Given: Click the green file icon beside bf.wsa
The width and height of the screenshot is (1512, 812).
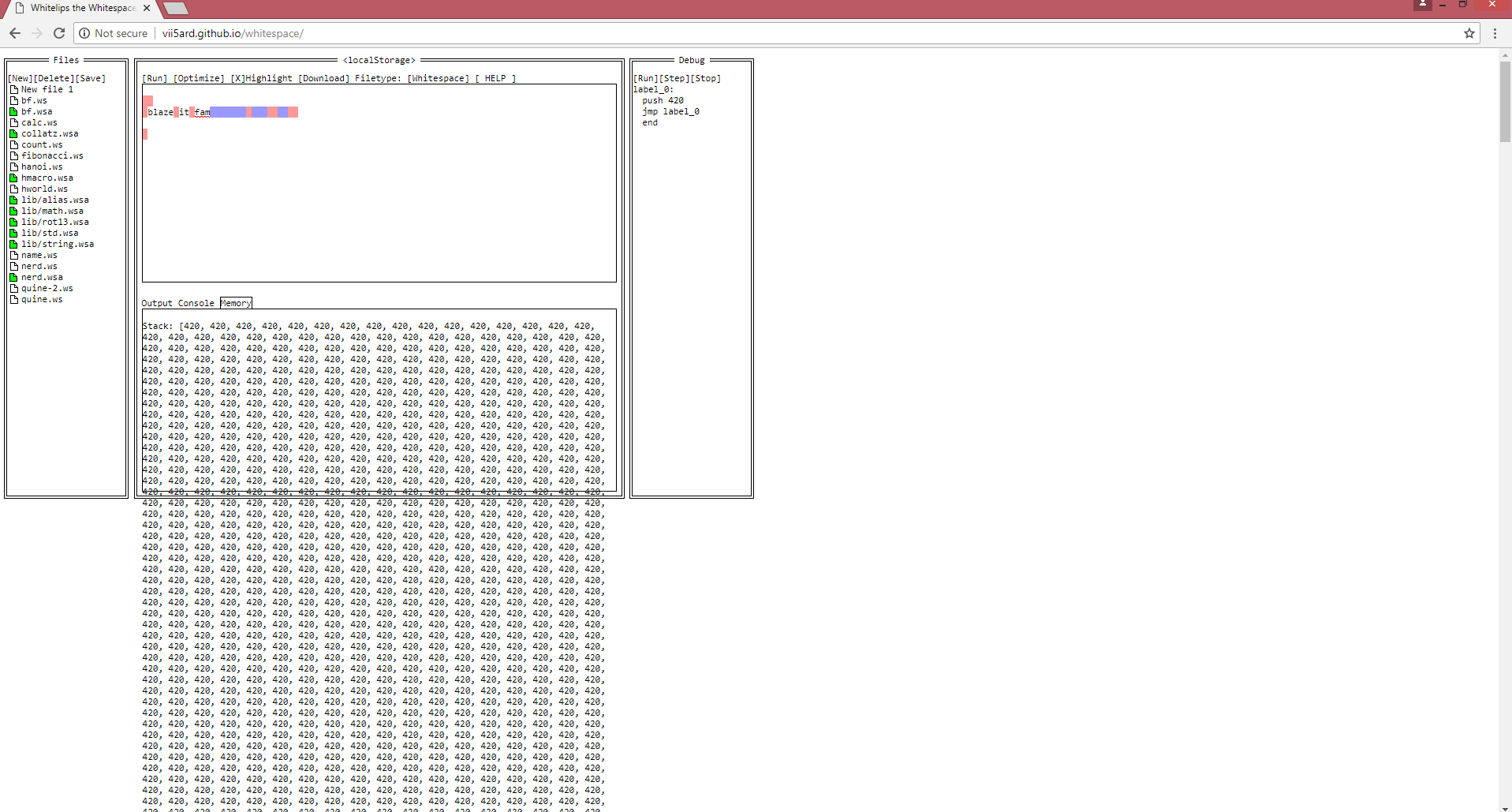Looking at the screenshot, I should tap(13, 111).
